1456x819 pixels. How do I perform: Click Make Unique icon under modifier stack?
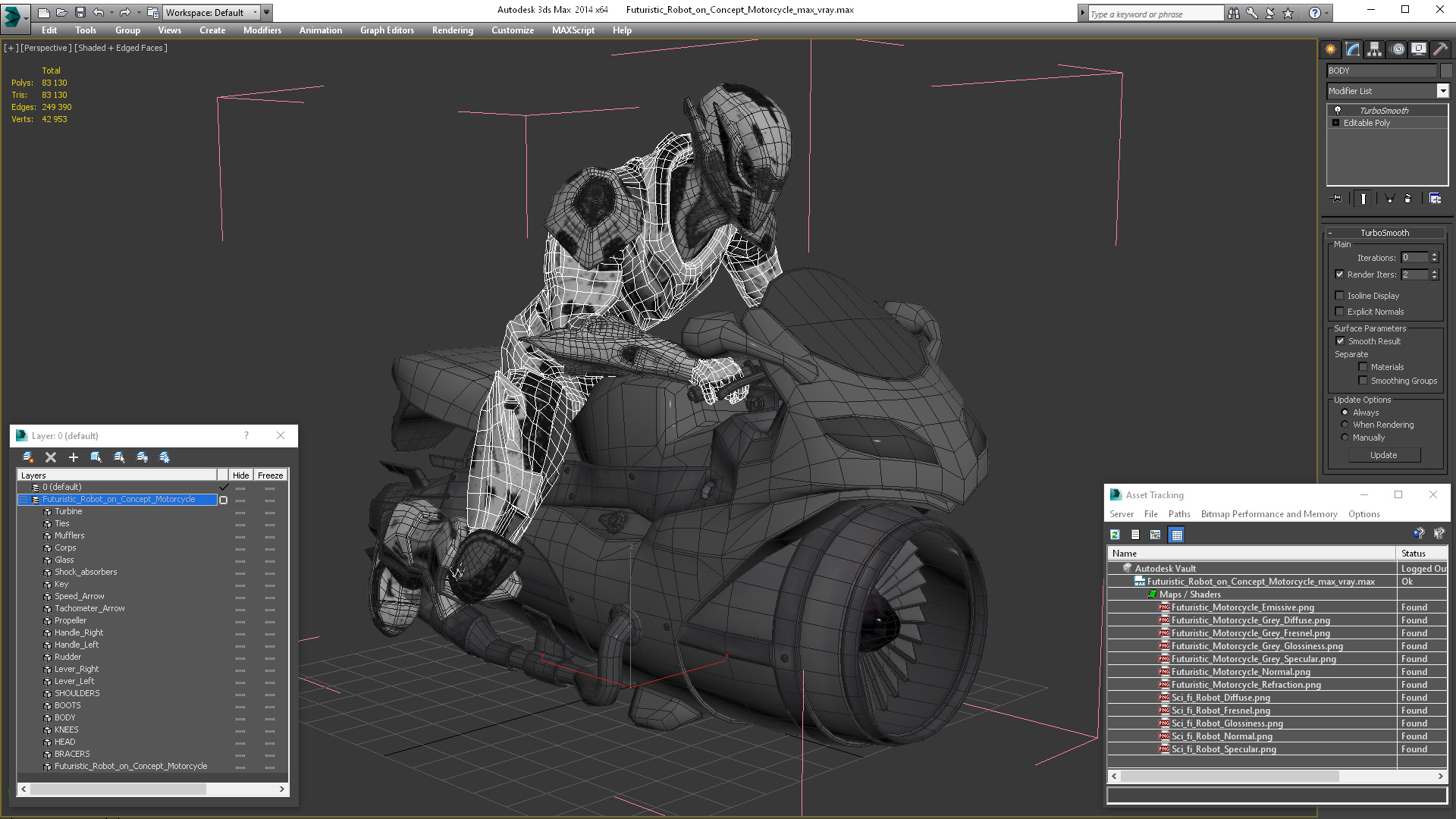[x=1389, y=199]
